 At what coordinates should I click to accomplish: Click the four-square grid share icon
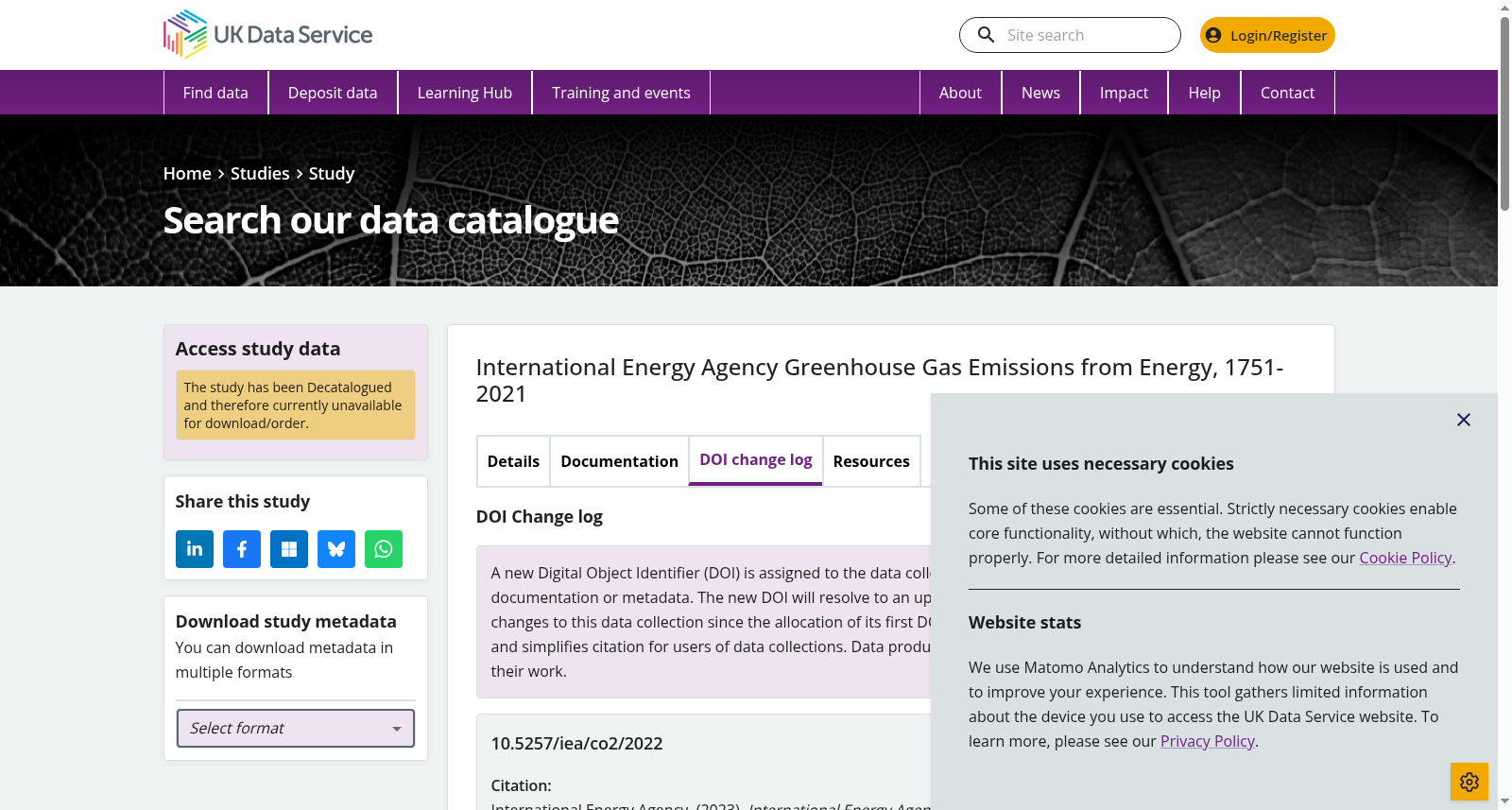289,549
